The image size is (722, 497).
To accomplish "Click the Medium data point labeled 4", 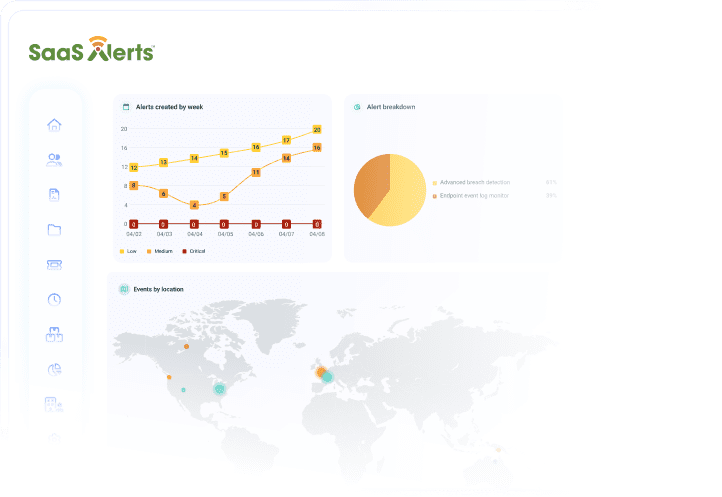I will pyautogui.click(x=194, y=205).
